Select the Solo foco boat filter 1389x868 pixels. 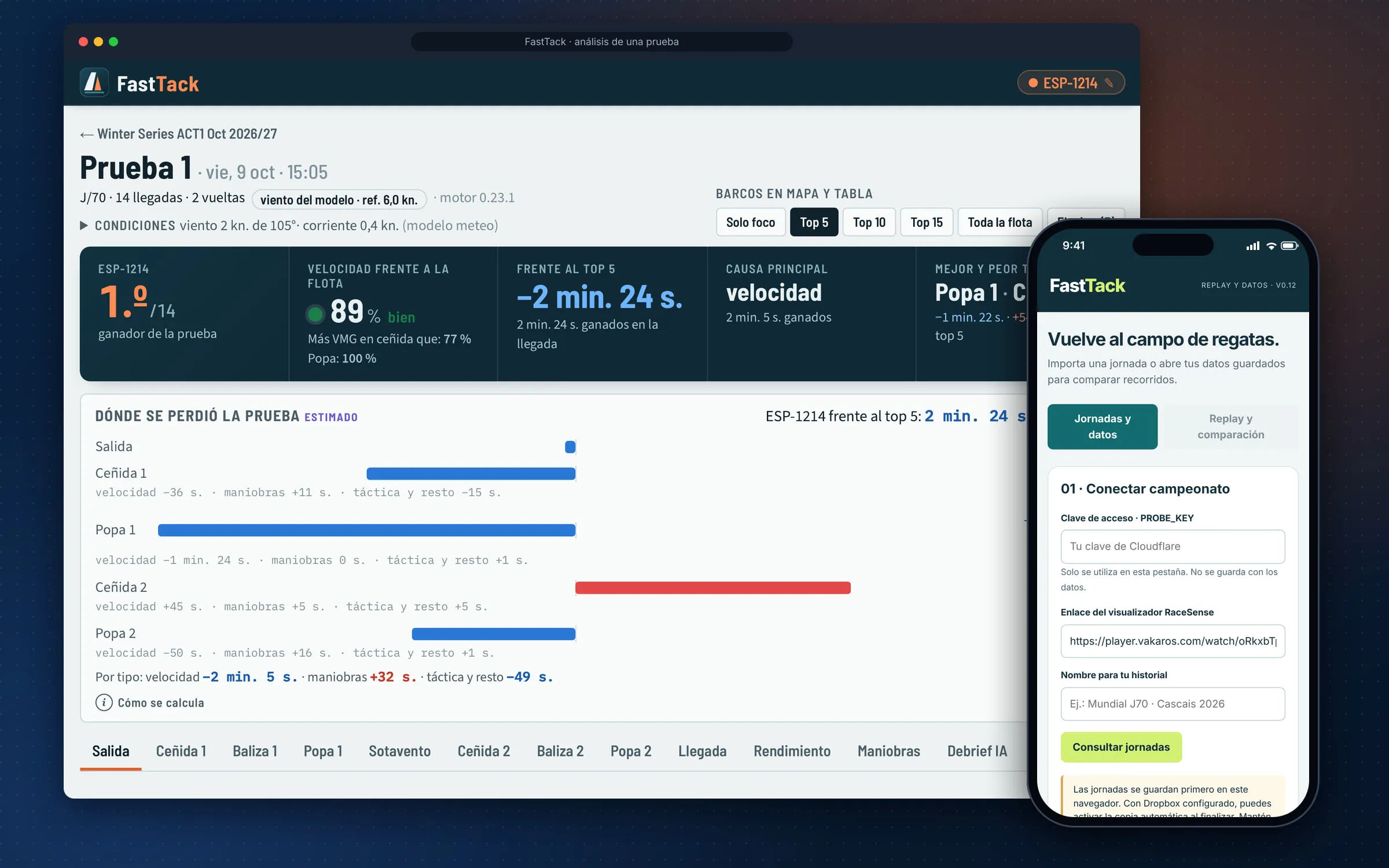click(x=751, y=222)
